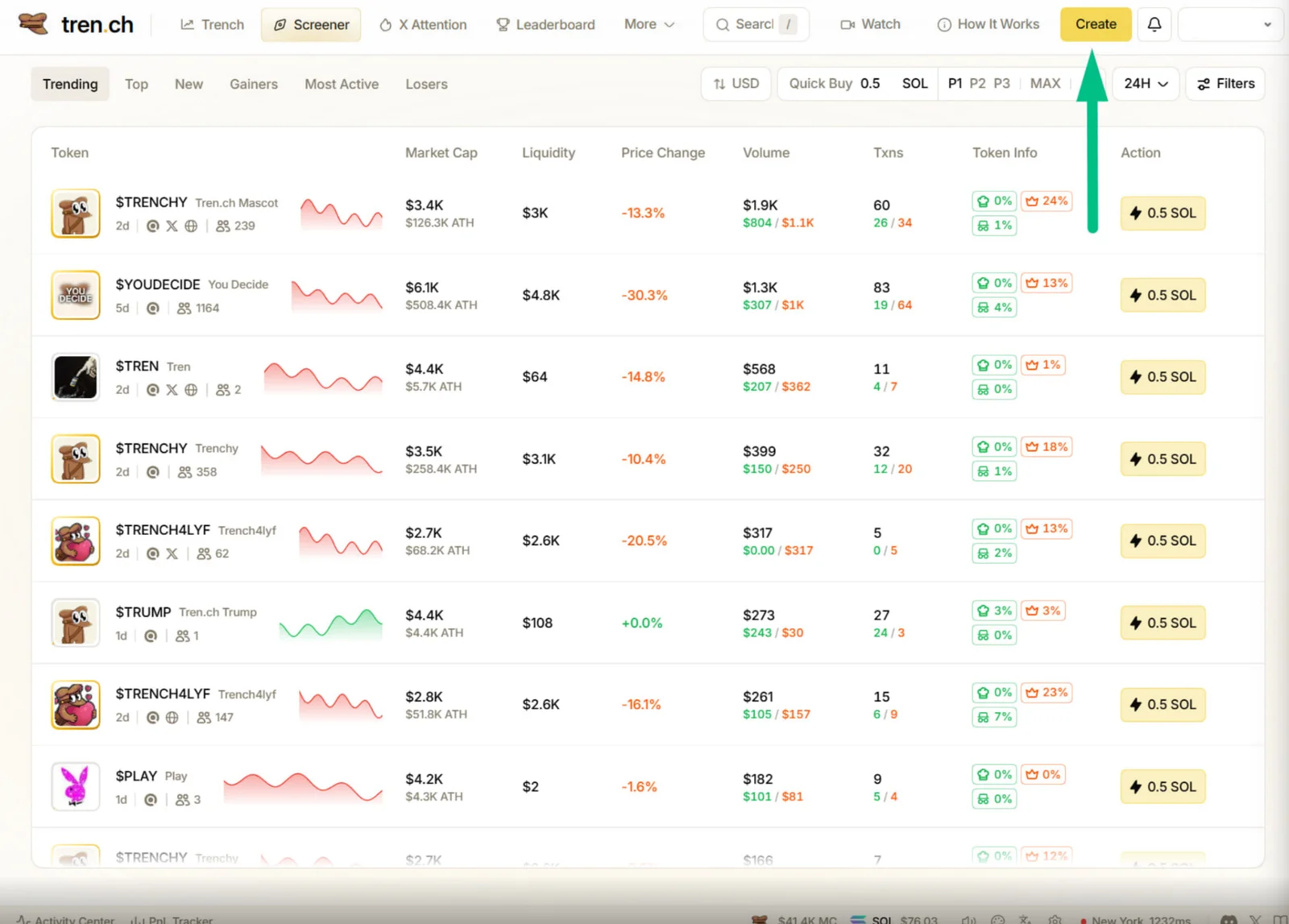Image resolution: width=1289 pixels, height=924 pixels.
Task: Switch to the Trending tab
Action: (x=70, y=84)
